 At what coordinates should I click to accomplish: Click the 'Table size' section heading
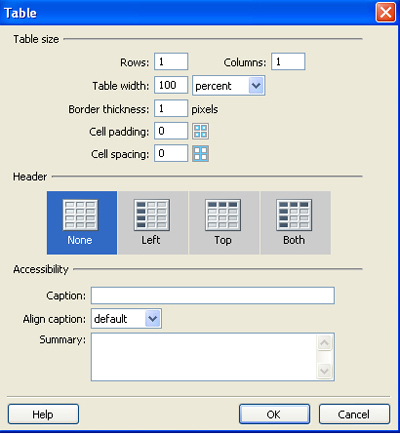coord(36,39)
